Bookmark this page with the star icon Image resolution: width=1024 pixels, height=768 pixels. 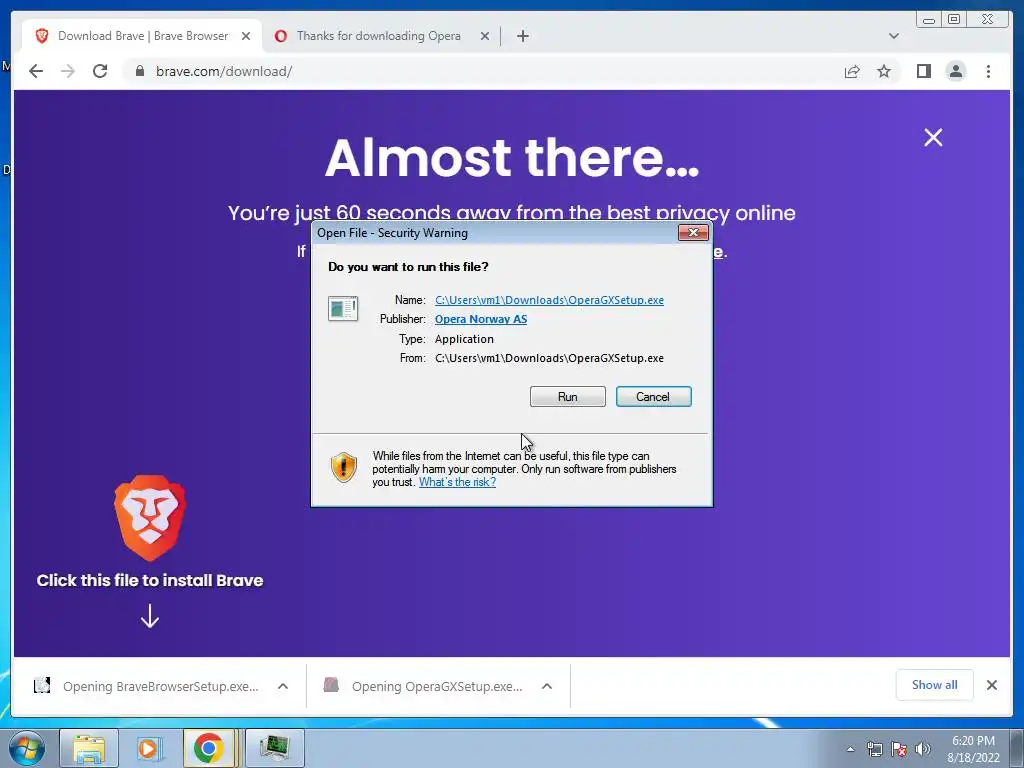click(x=884, y=71)
